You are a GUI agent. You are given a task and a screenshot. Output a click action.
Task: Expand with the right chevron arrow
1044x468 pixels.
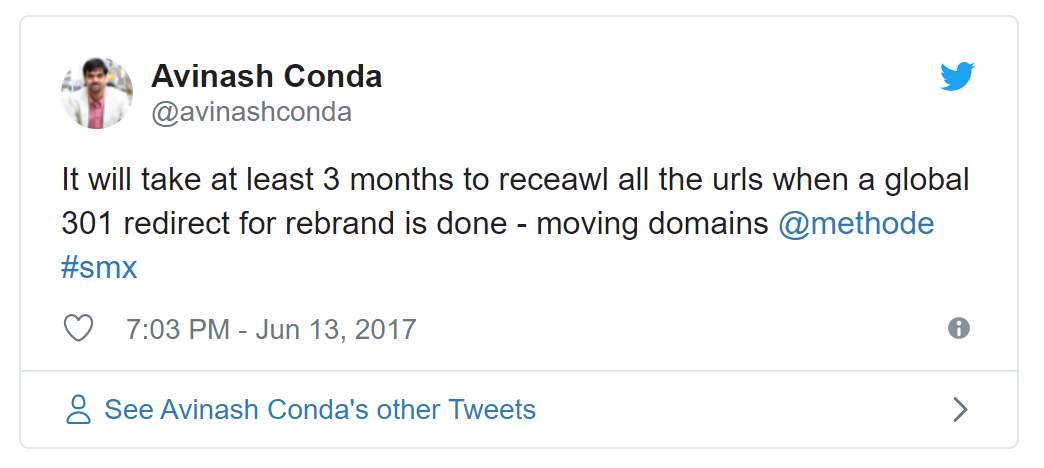pos(960,409)
